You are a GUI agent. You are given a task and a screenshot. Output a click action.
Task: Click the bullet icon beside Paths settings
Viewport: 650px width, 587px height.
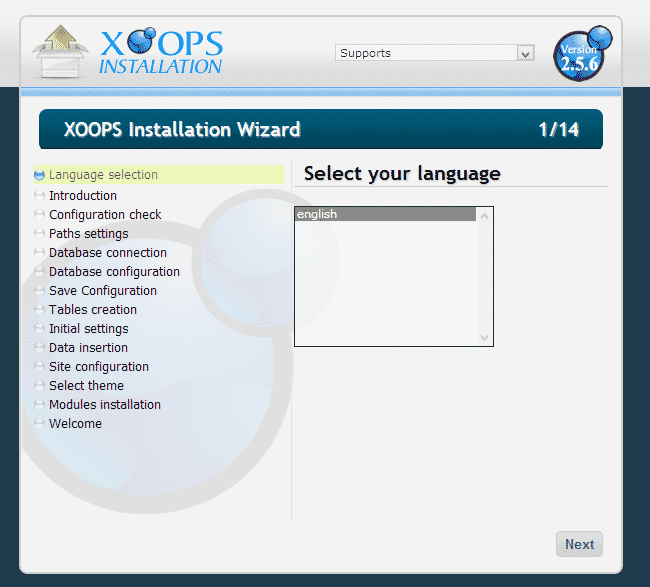click(x=39, y=234)
